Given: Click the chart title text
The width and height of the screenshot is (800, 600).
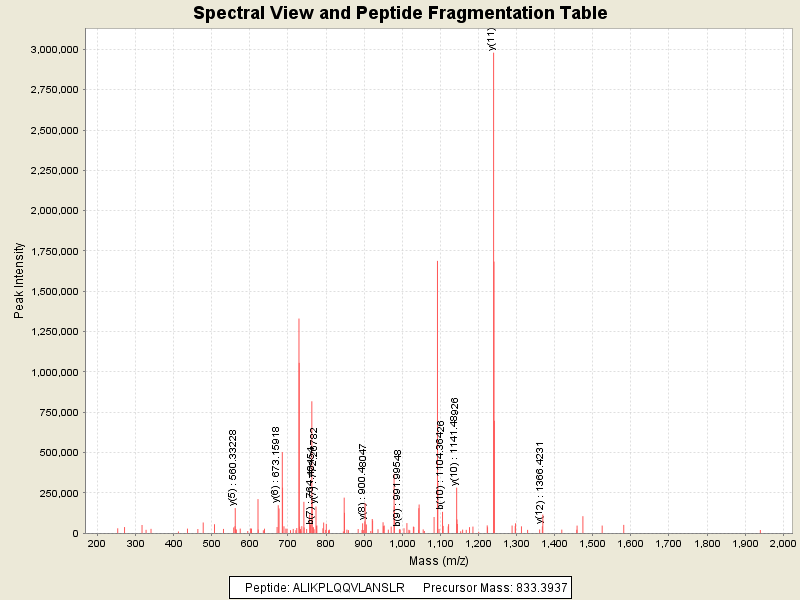Looking at the screenshot, I should coord(400,14).
